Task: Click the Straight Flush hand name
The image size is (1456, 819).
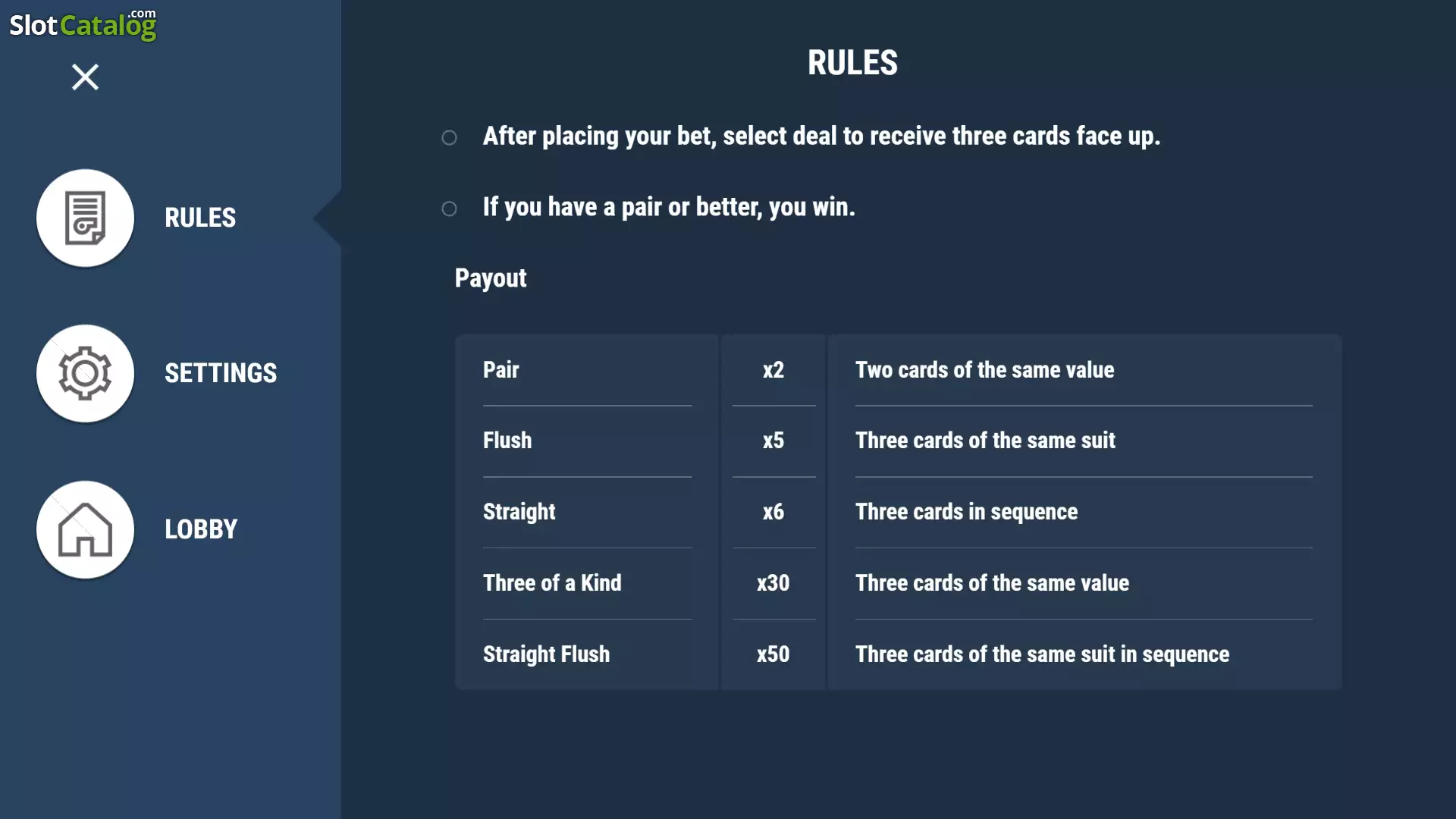Action: 546,654
